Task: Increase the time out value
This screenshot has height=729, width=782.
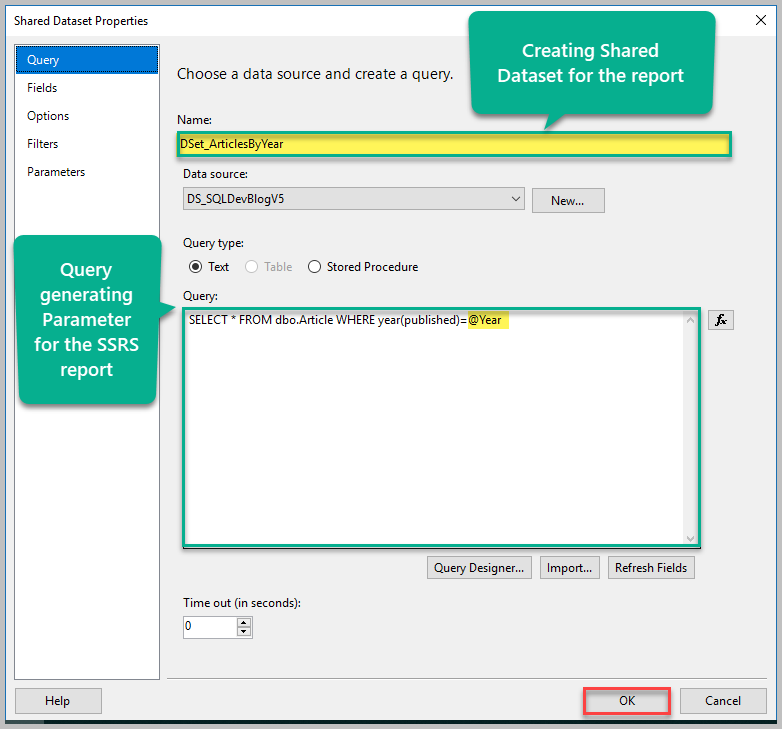Action: 244,622
